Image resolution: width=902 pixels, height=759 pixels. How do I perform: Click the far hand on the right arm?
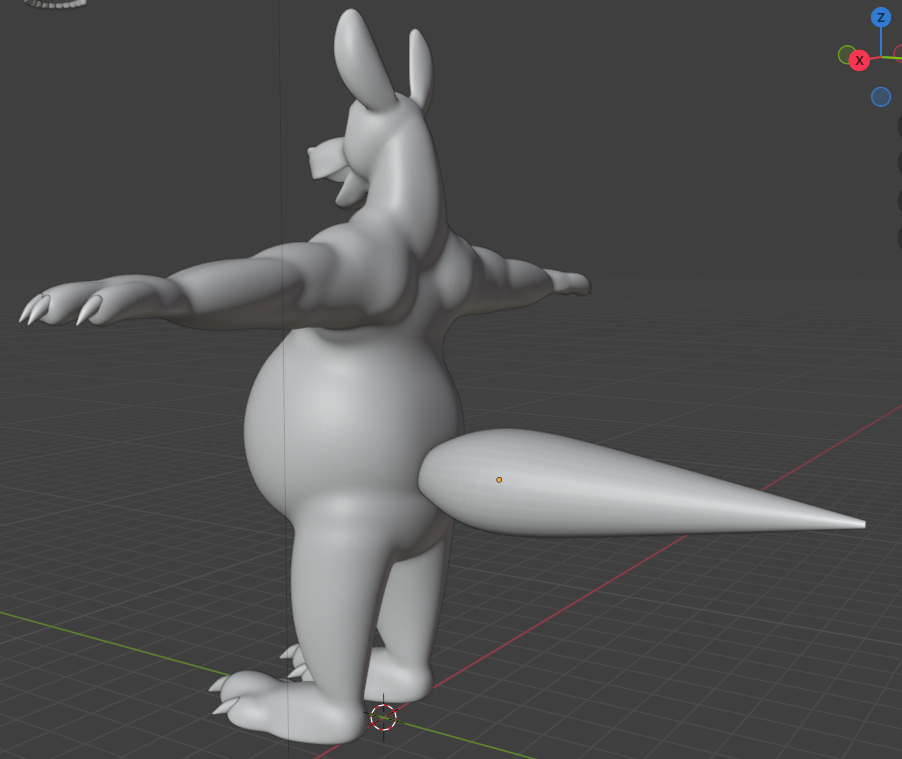pos(568,282)
